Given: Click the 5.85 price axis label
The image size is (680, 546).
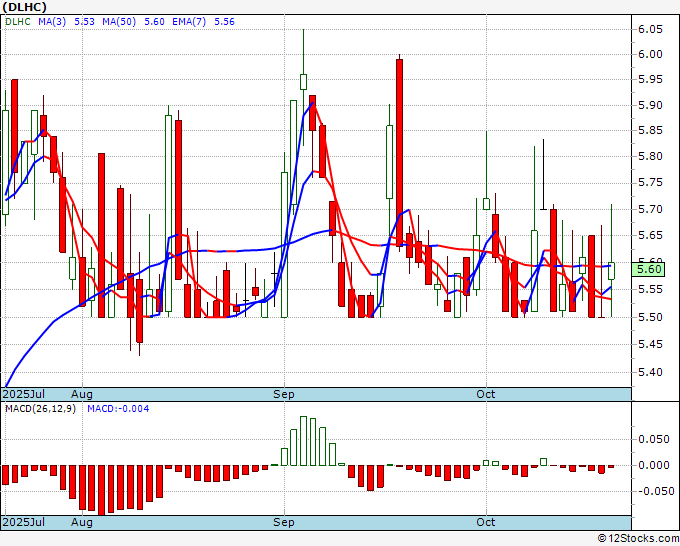Looking at the screenshot, I should [650, 131].
